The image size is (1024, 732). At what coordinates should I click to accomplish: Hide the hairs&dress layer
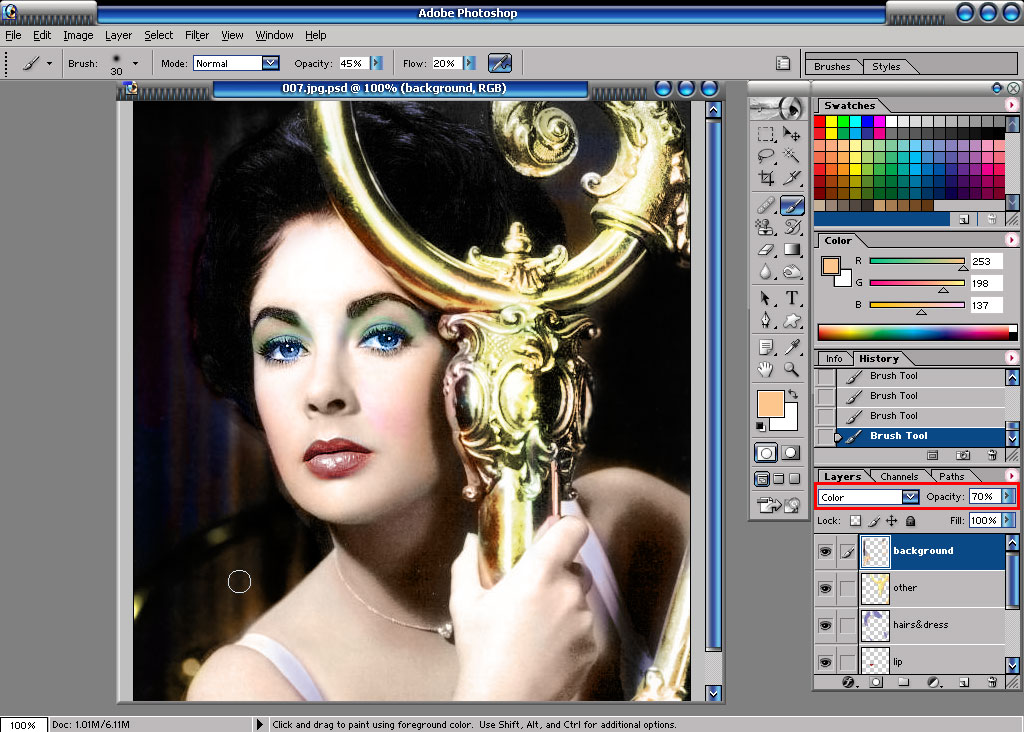[x=825, y=626]
